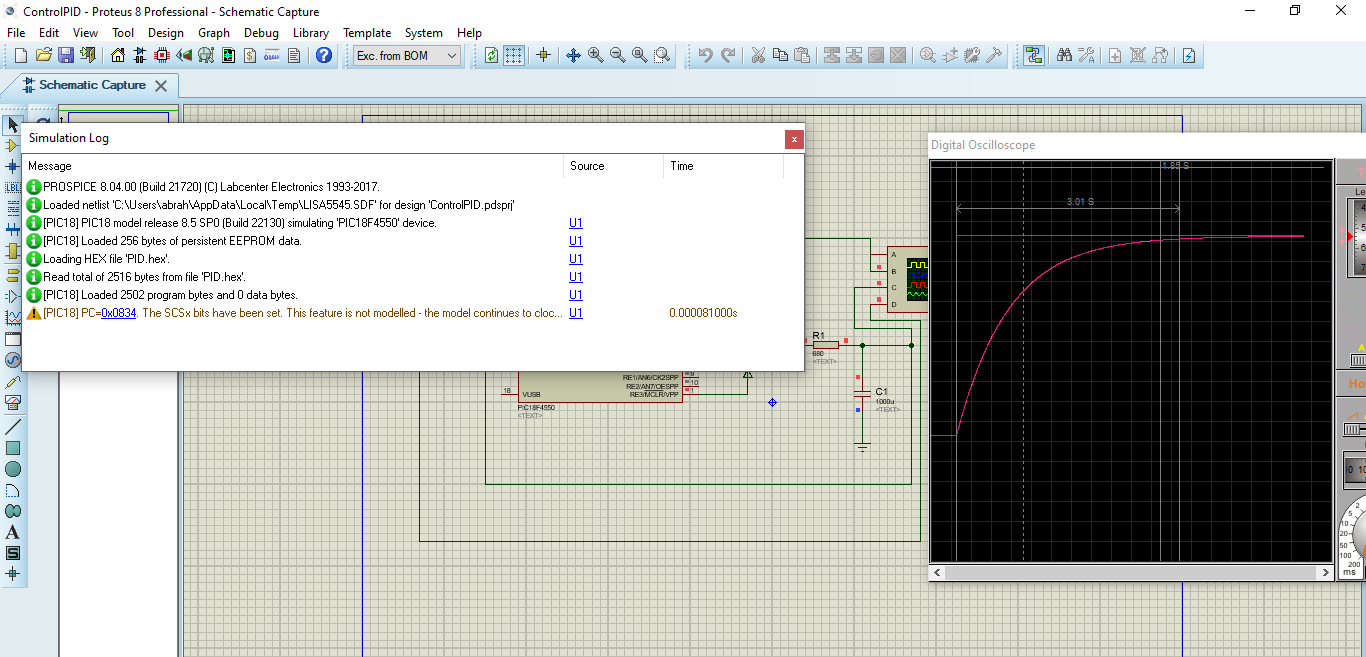Switch to the Schematic Capture tab
The image size is (1366, 657).
92,86
